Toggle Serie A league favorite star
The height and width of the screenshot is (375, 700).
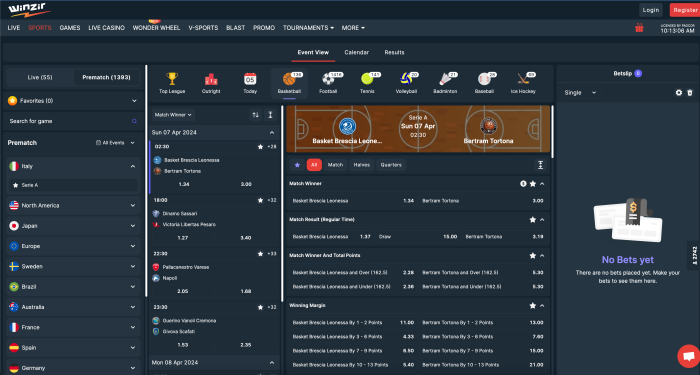pos(16,185)
